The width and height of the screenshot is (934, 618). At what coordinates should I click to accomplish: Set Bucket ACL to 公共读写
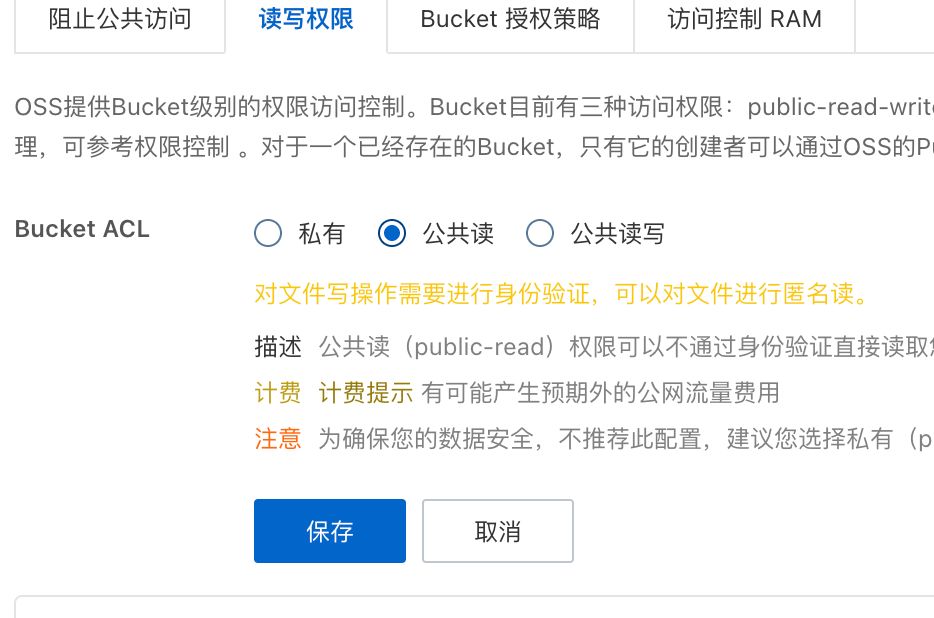coord(540,234)
